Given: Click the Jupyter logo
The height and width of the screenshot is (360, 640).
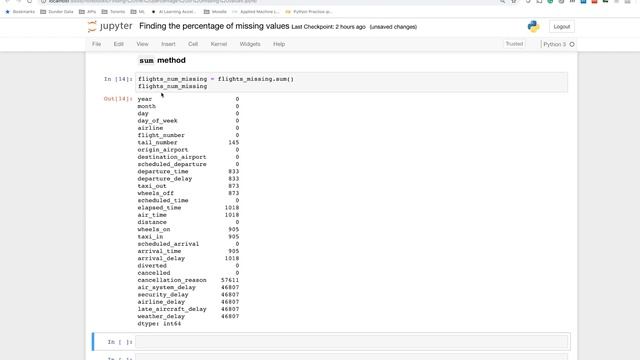Looking at the screenshot, I should pyautogui.click(x=110, y=27).
